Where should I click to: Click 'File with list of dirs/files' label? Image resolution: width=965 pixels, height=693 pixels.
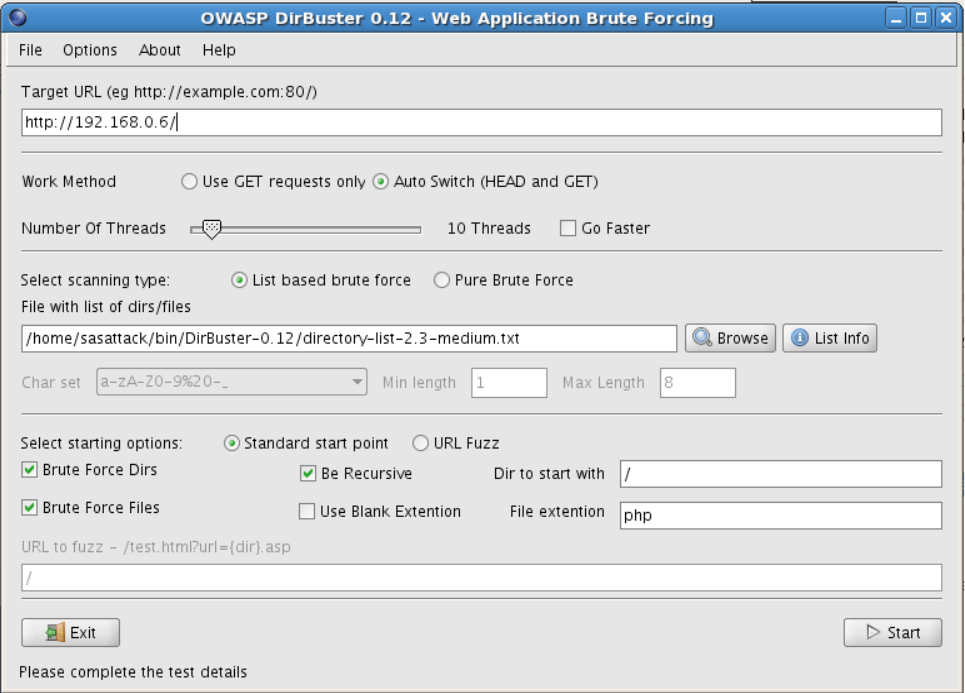tap(106, 306)
